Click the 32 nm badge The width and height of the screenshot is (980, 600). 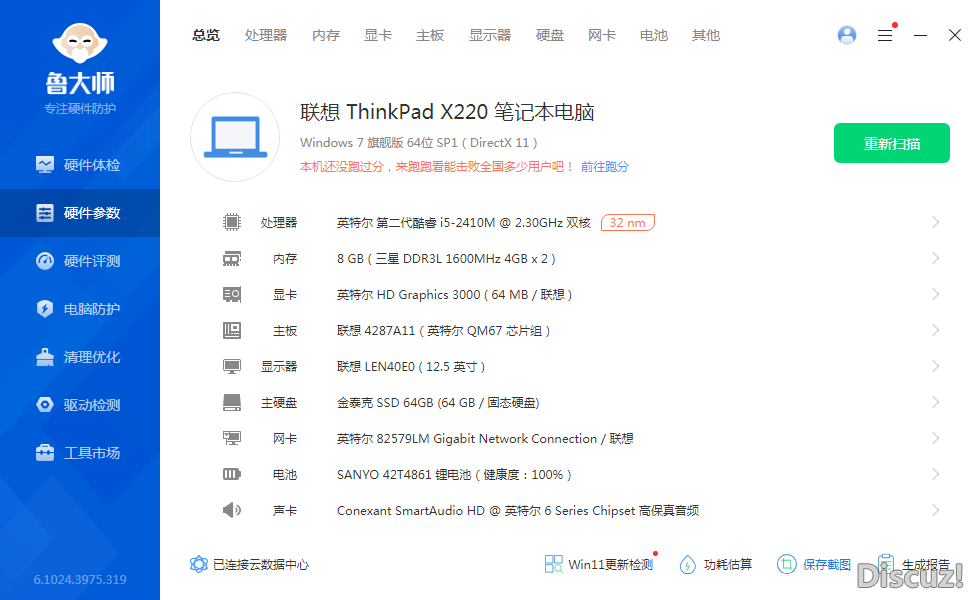628,222
